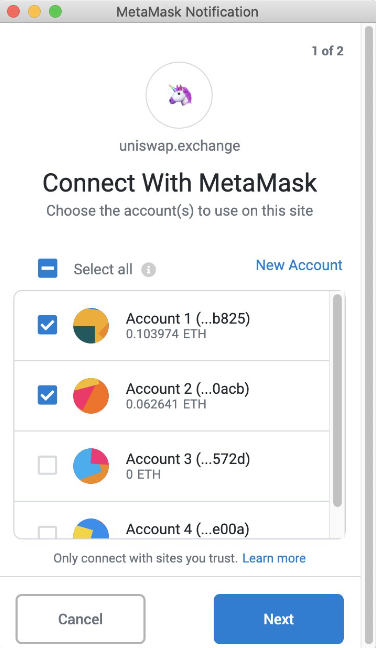
Task: Click the Uniswap unicorn site icon
Action: (x=179, y=95)
